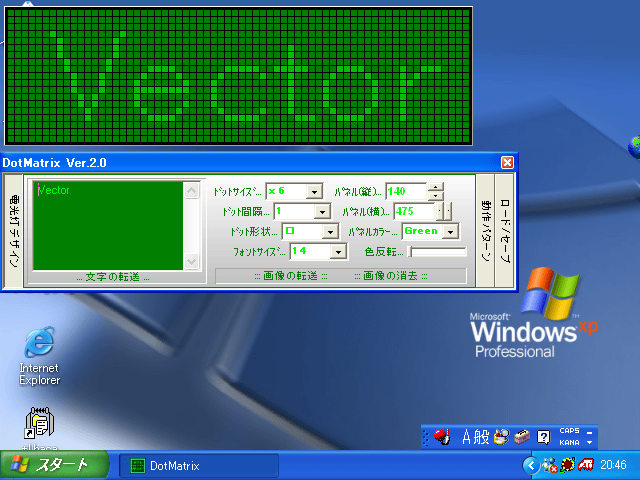Click the 20:46 clock in the tray
640x480 pixels.
click(613, 464)
